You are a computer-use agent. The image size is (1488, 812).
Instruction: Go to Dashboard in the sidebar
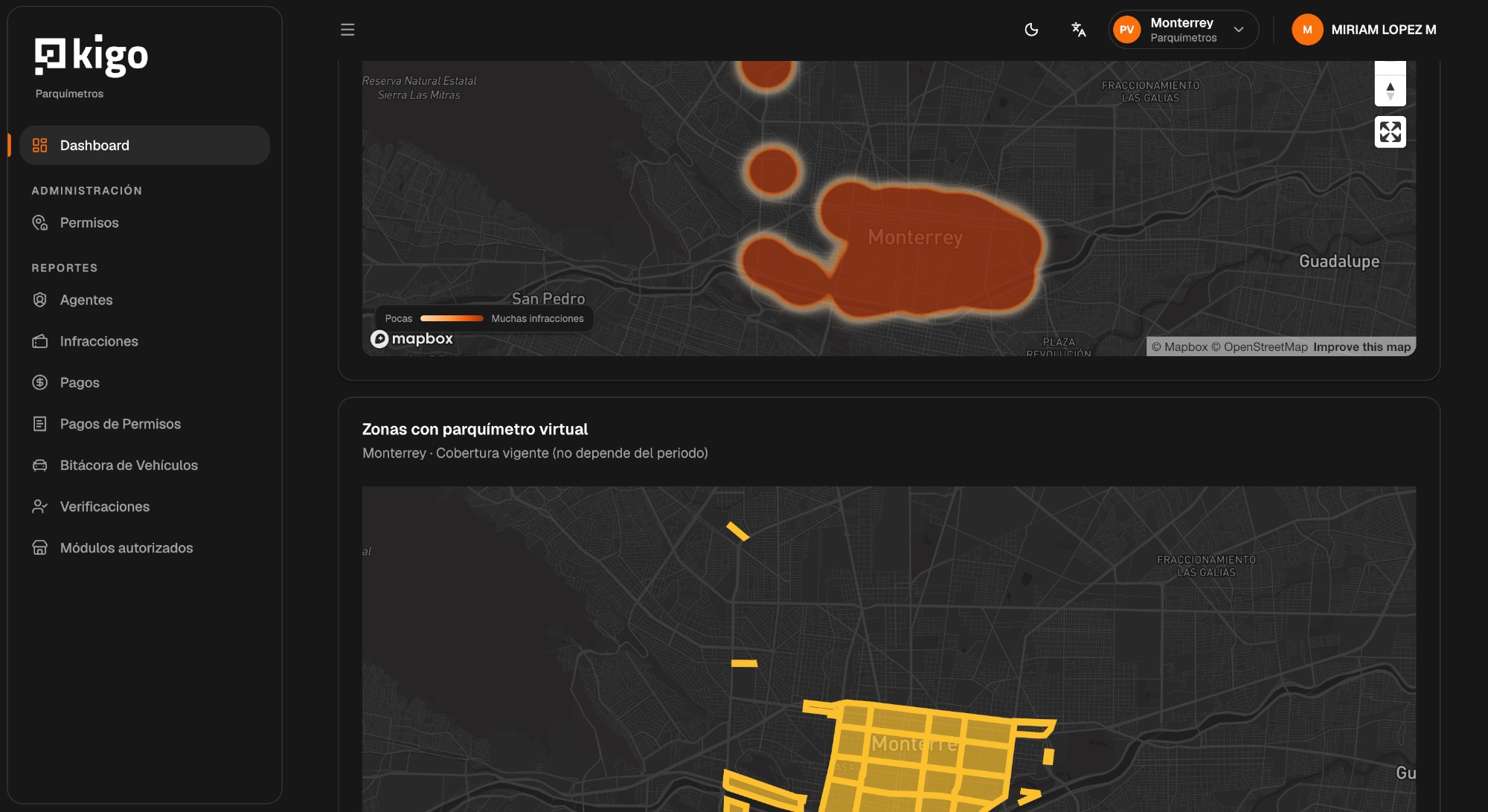[x=145, y=145]
